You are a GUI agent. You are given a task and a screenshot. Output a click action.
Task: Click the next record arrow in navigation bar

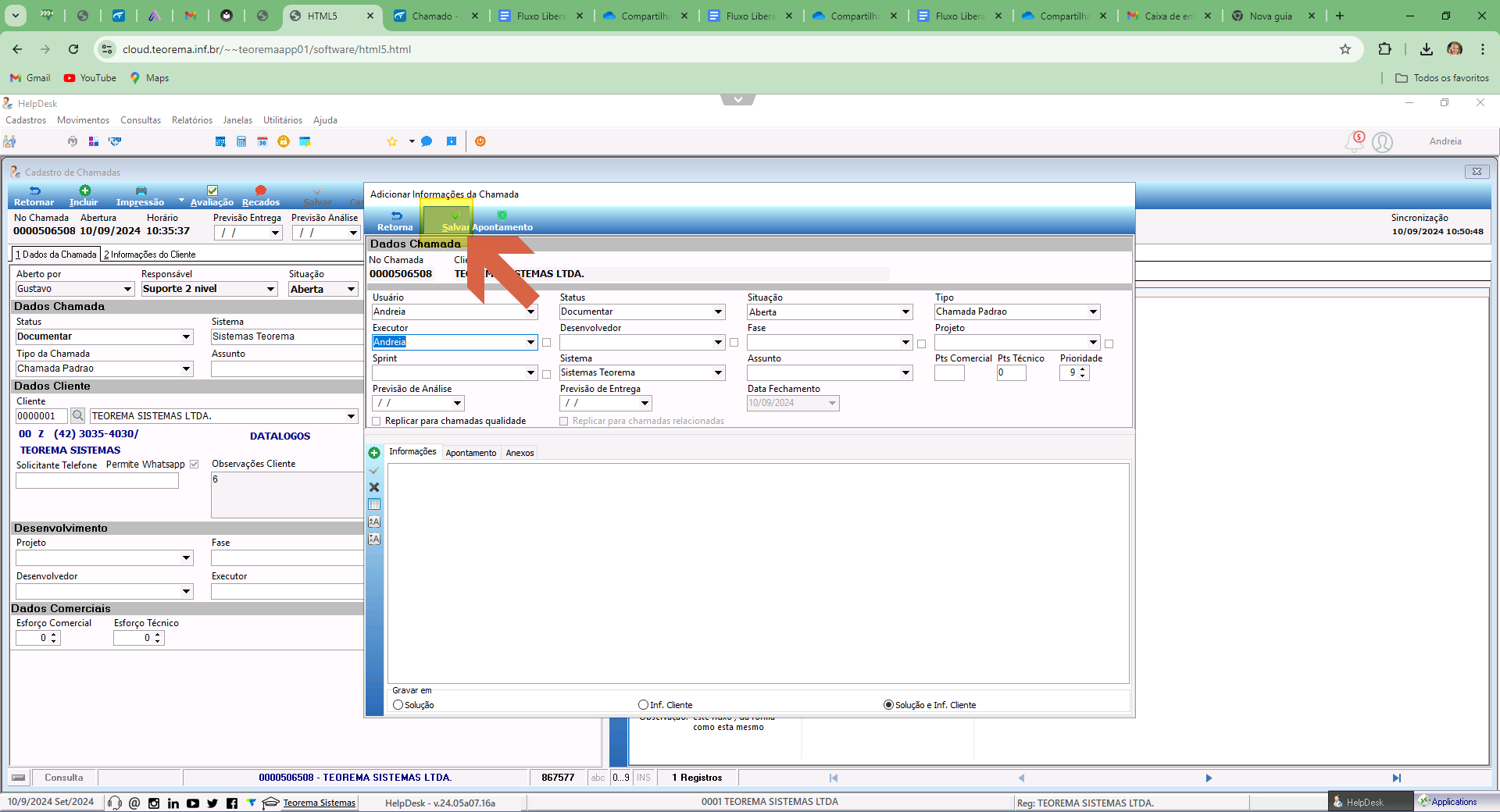[1209, 778]
